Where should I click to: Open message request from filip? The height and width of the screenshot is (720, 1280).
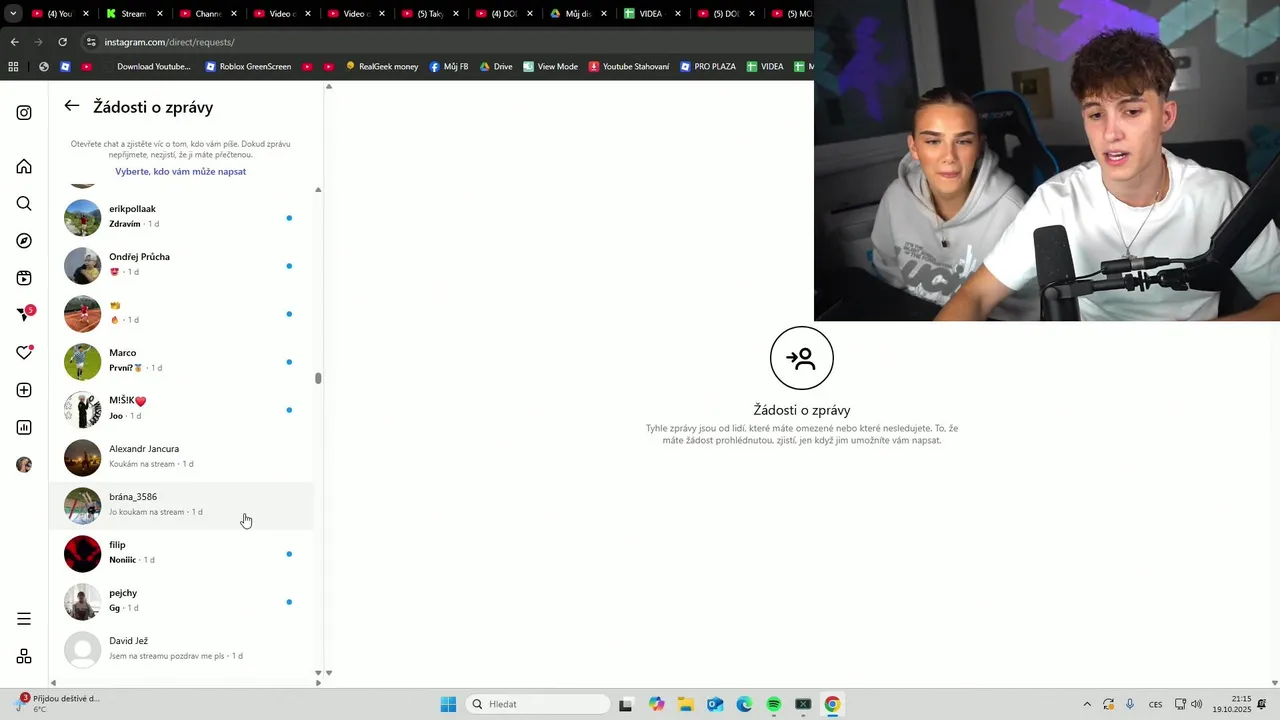point(181,553)
